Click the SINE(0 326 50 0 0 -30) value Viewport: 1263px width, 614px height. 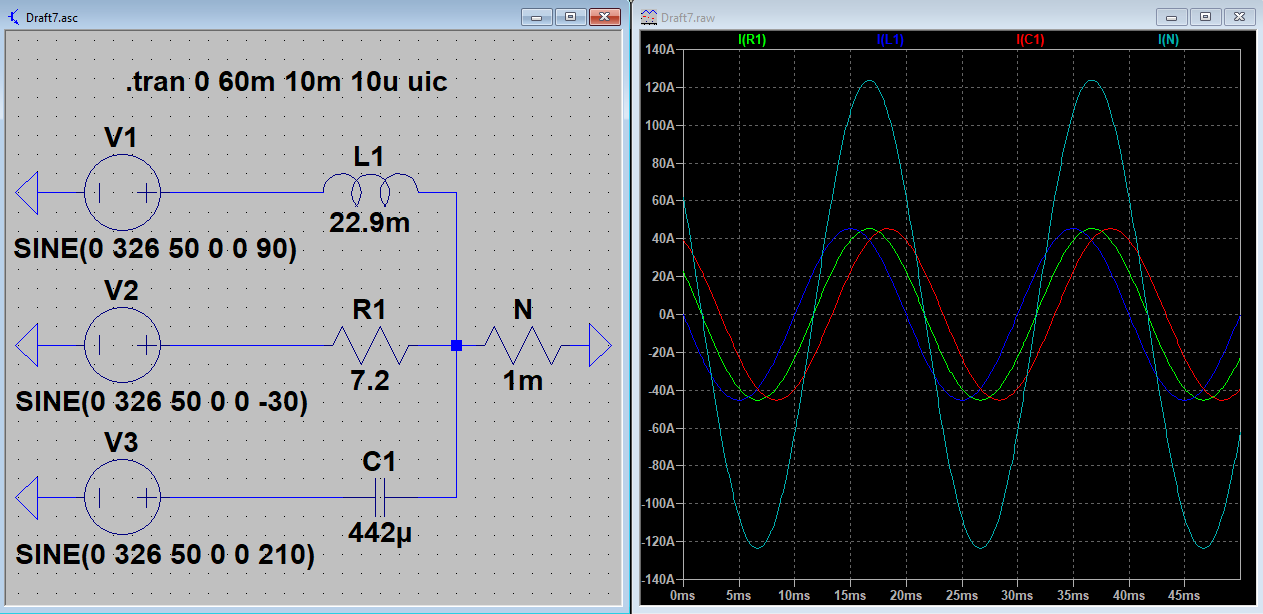coord(161,402)
